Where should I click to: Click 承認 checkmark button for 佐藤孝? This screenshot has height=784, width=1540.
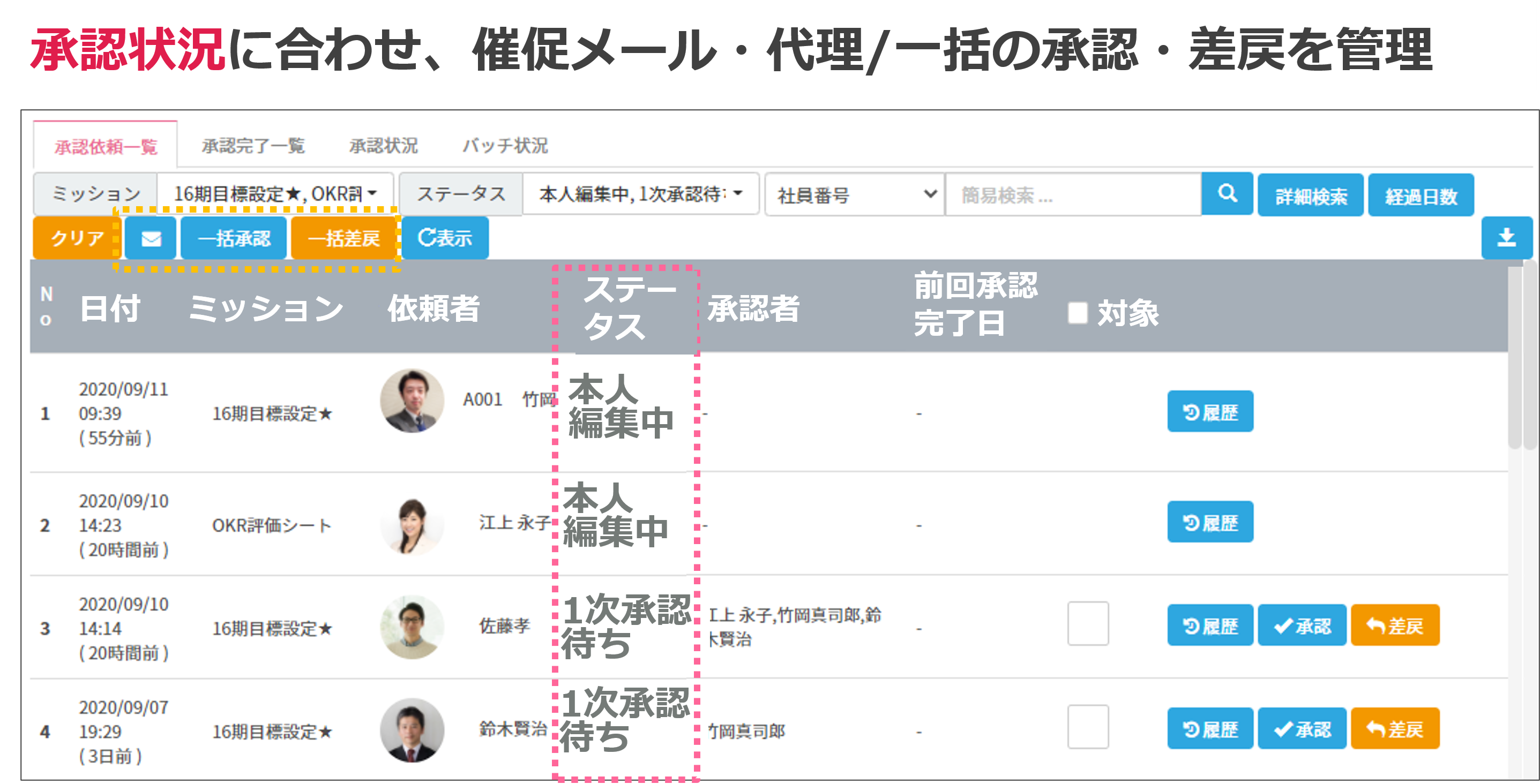click(1302, 625)
